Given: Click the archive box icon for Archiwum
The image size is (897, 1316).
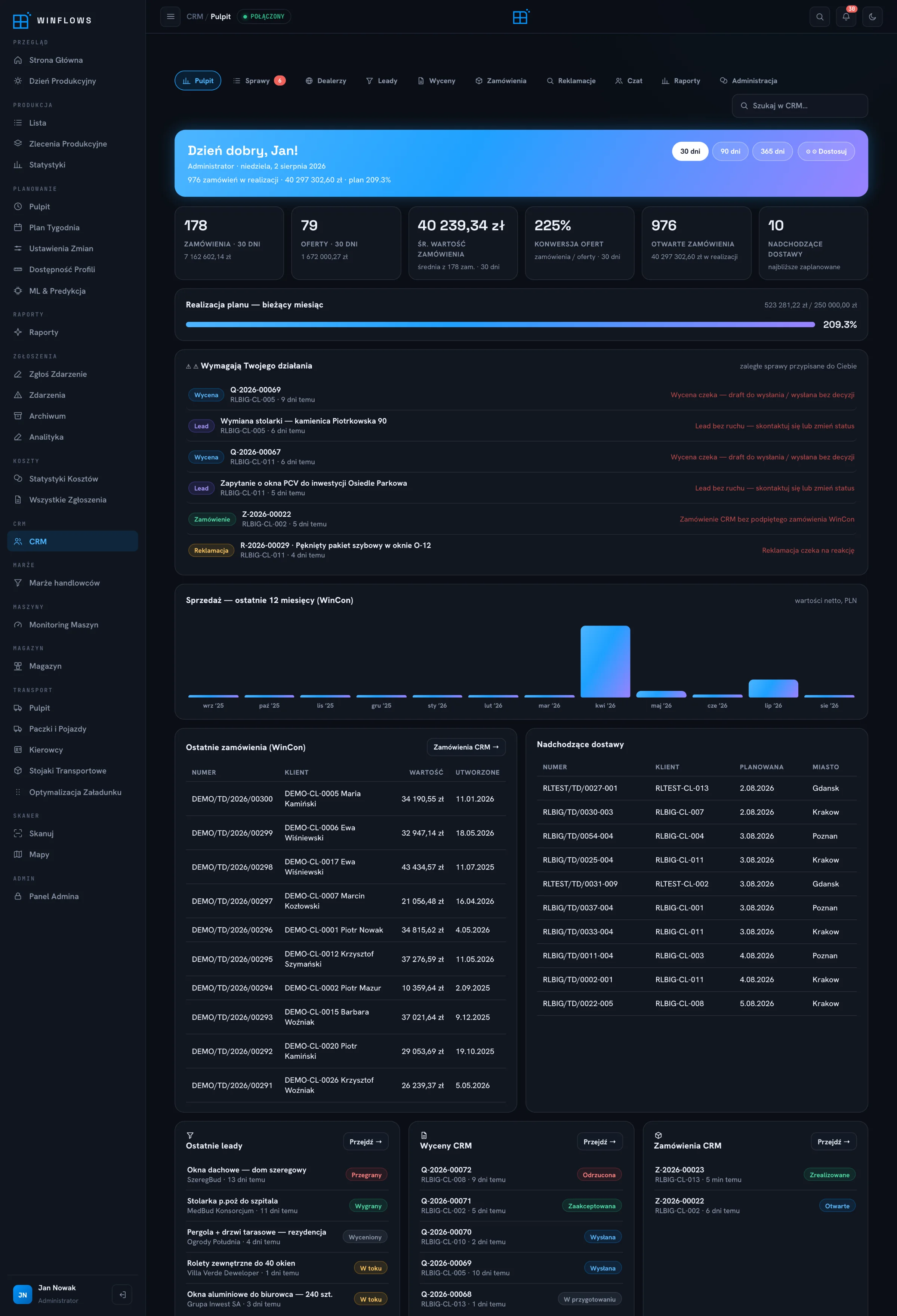Looking at the screenshot, I should coord(18,416).
